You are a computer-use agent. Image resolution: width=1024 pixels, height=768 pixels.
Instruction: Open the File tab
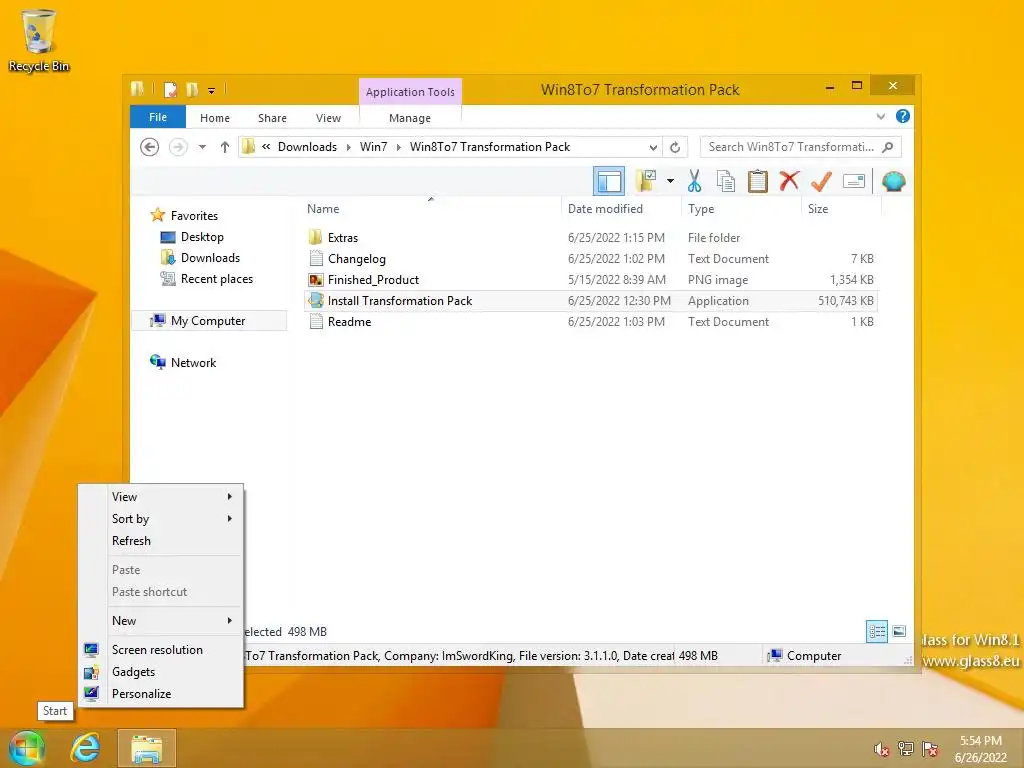[158, 117]
